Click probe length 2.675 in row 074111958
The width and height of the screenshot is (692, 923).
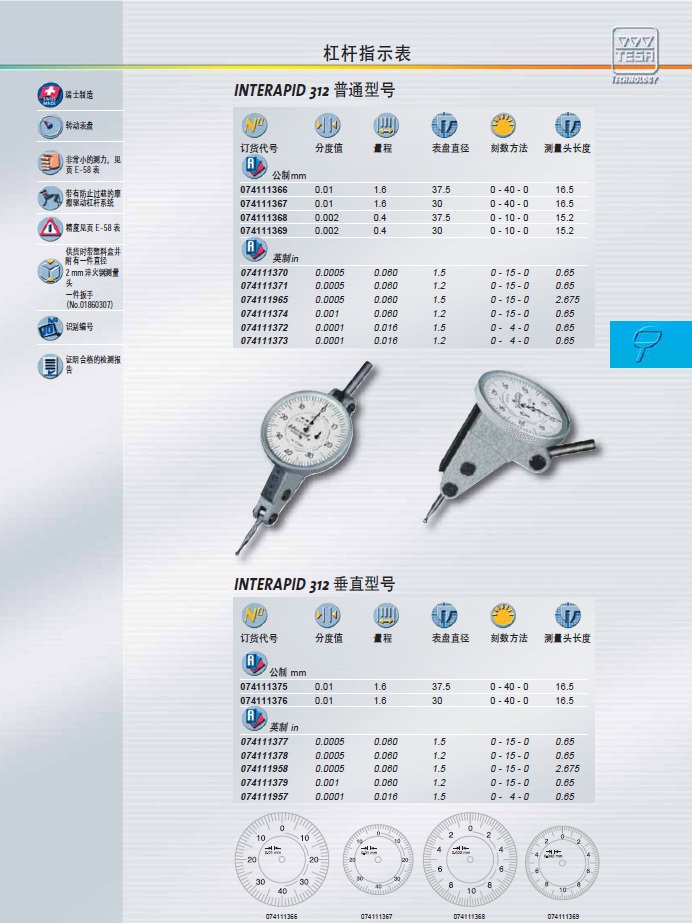point(567,769)
